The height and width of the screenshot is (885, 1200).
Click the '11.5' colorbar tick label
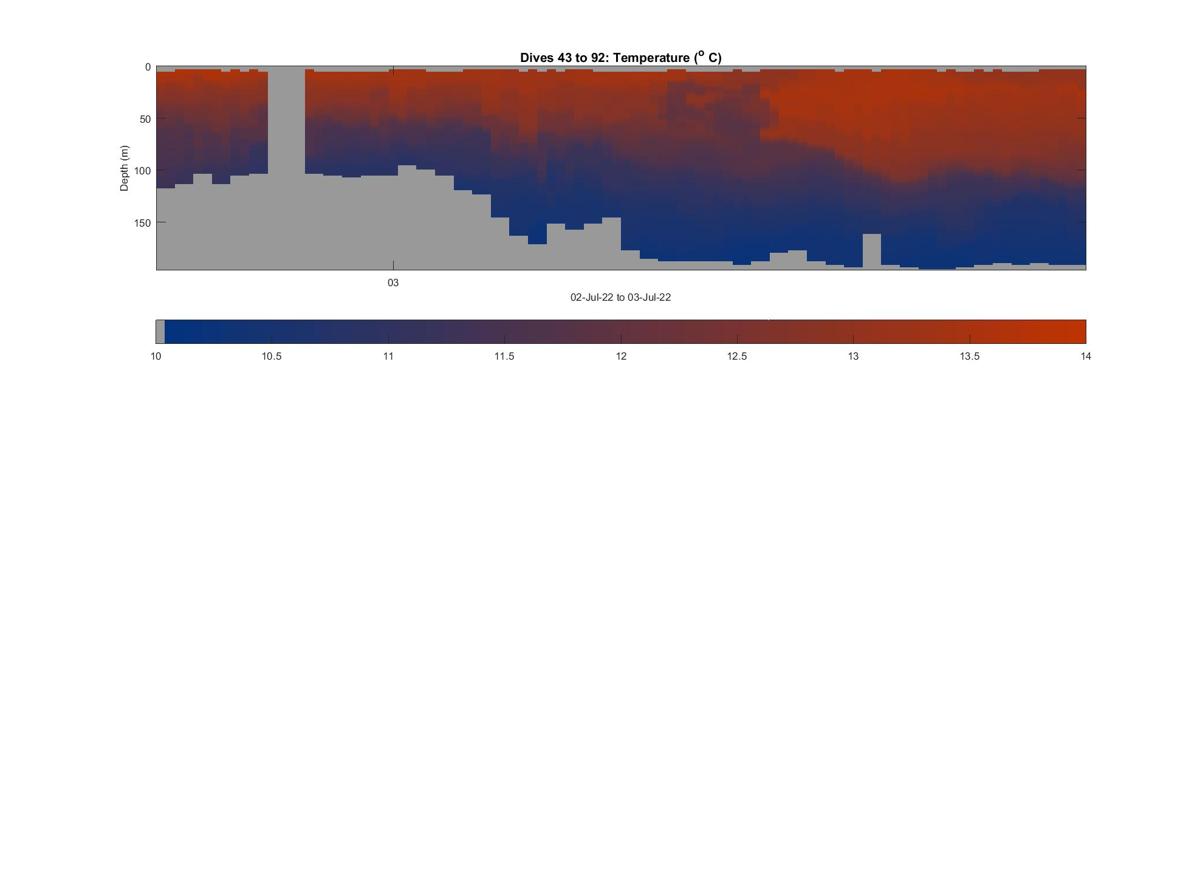(x=504, y=357)
